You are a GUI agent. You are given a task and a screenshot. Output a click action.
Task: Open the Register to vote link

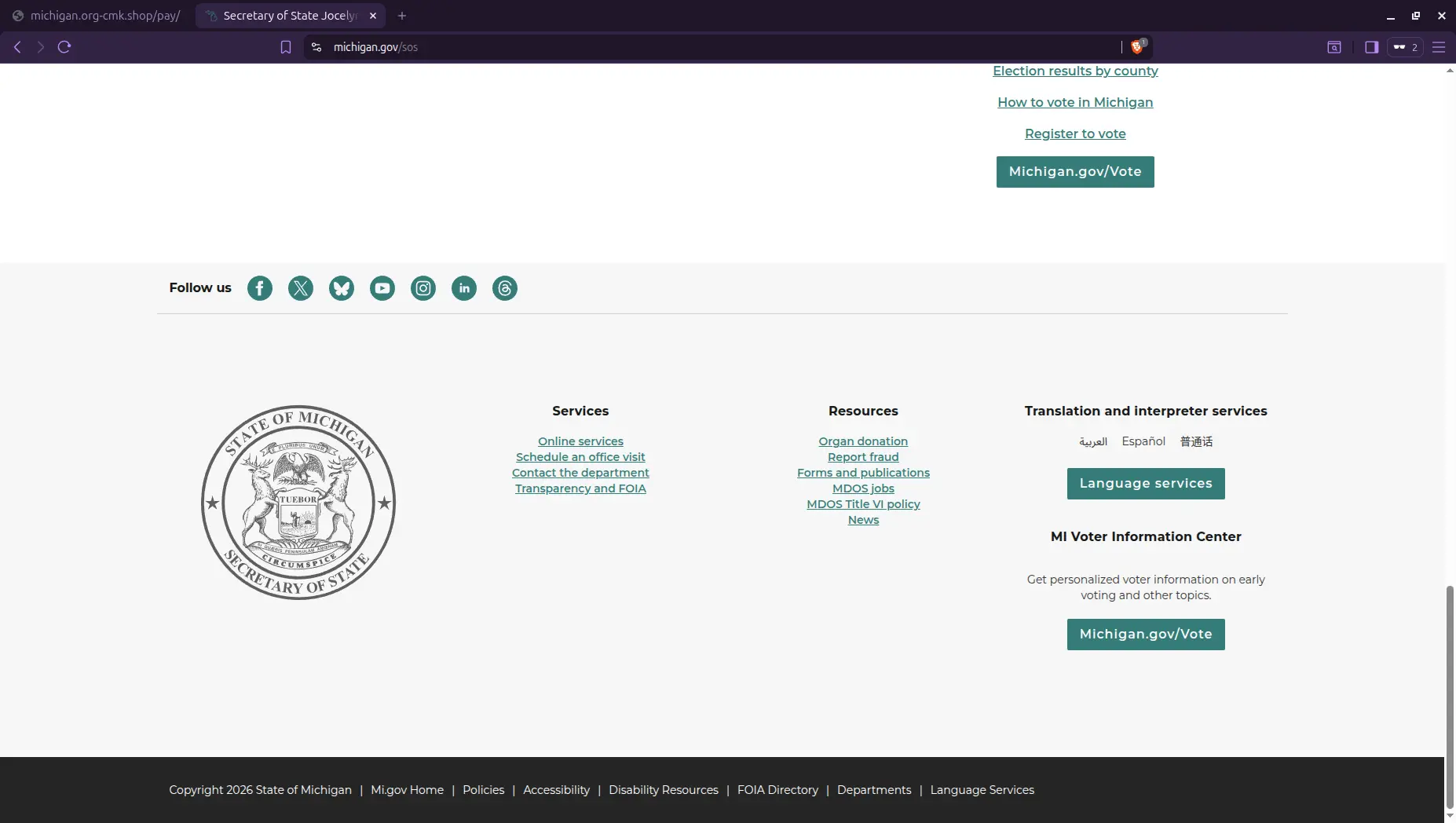pos(1074,134)
